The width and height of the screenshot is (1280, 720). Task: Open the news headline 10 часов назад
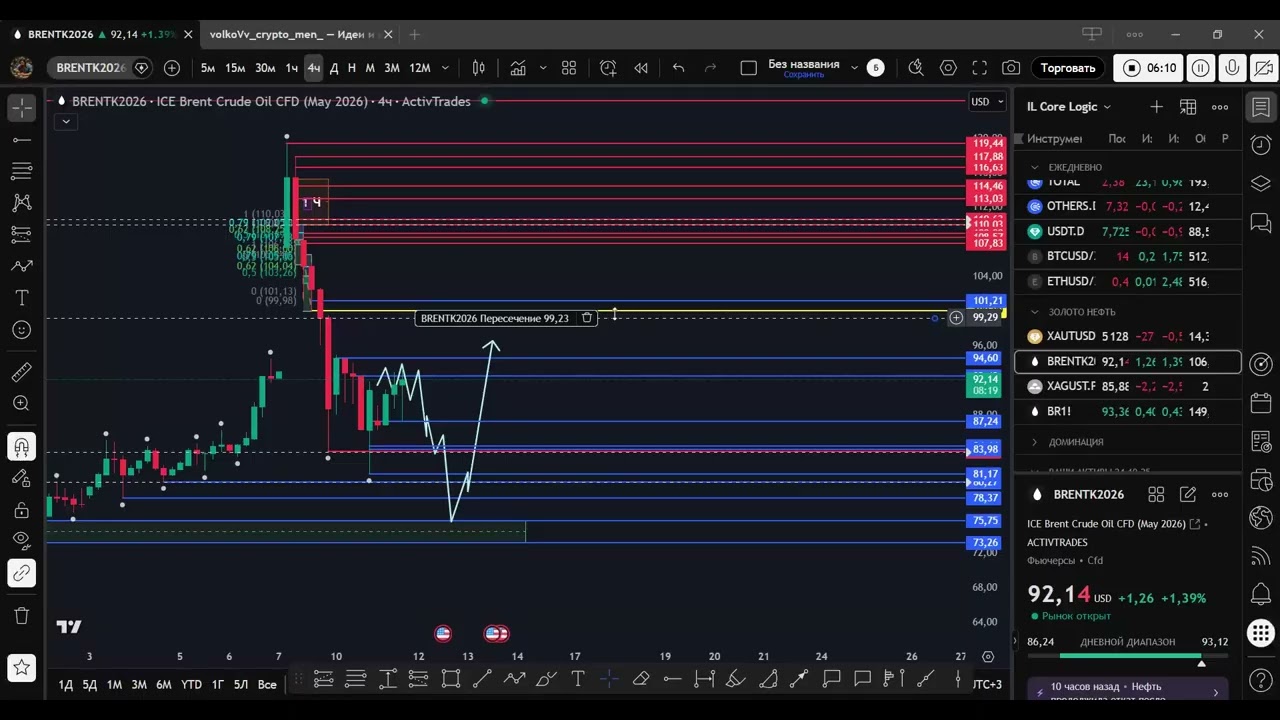1127,692
